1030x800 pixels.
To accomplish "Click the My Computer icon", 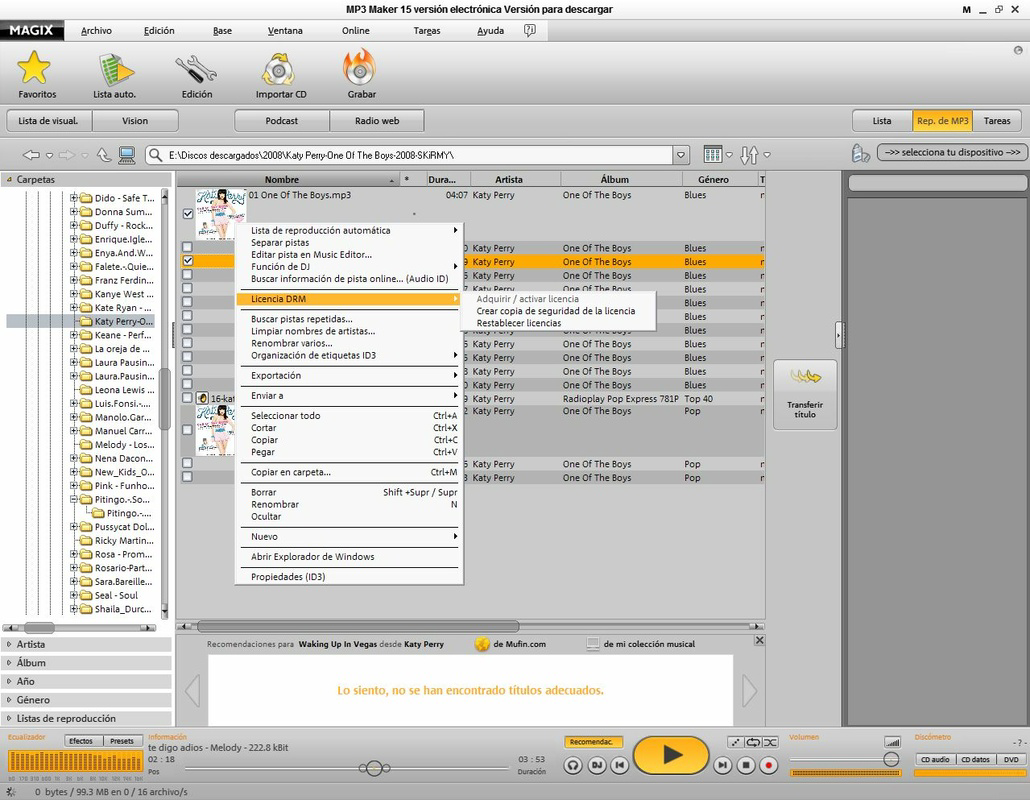I will point(127,155).
